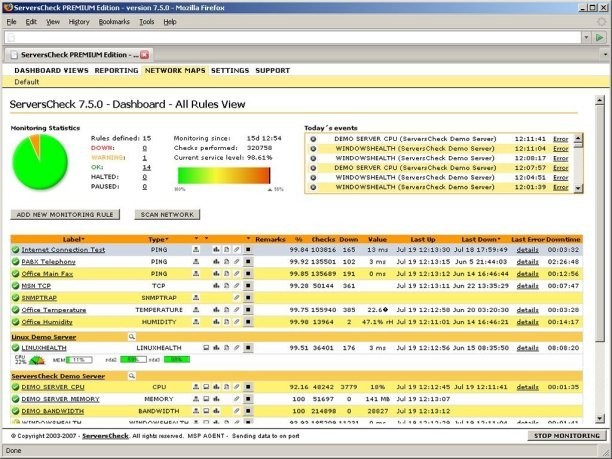Click the square stop icon in the DEMO BANDWIDTH row
The width and height of the screenshot is (612, 459).
coord(248,411)
